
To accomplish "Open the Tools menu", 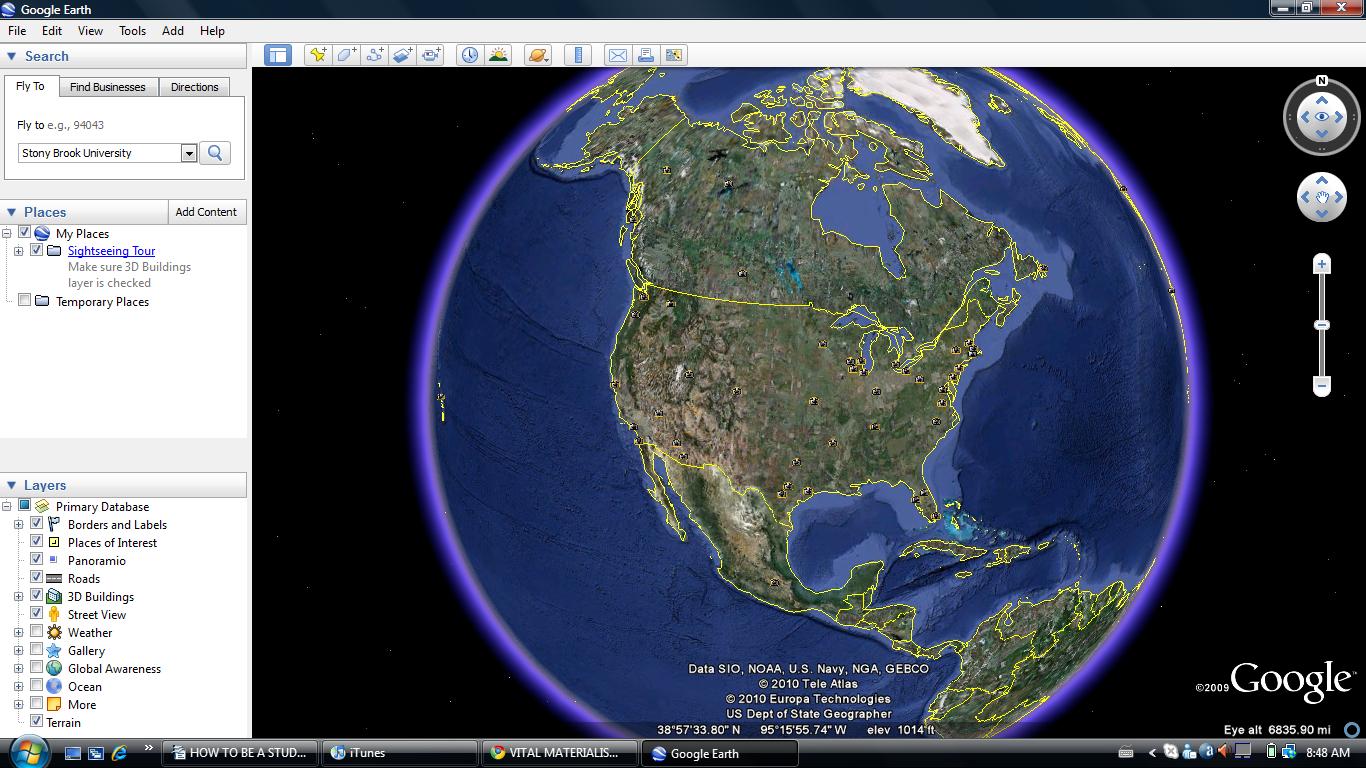I will pyautogui.click(x=132, y=30).
